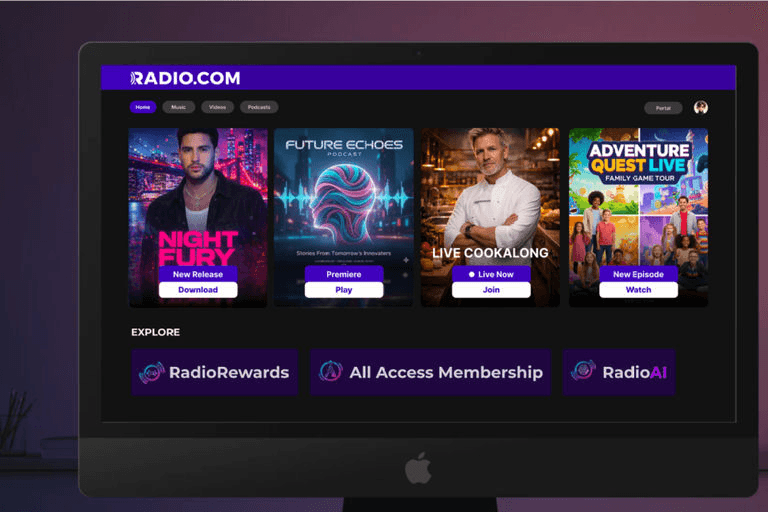Click the All Access Membership icon
The width and height of the screenshot is (768, 512).
(331, 371)
